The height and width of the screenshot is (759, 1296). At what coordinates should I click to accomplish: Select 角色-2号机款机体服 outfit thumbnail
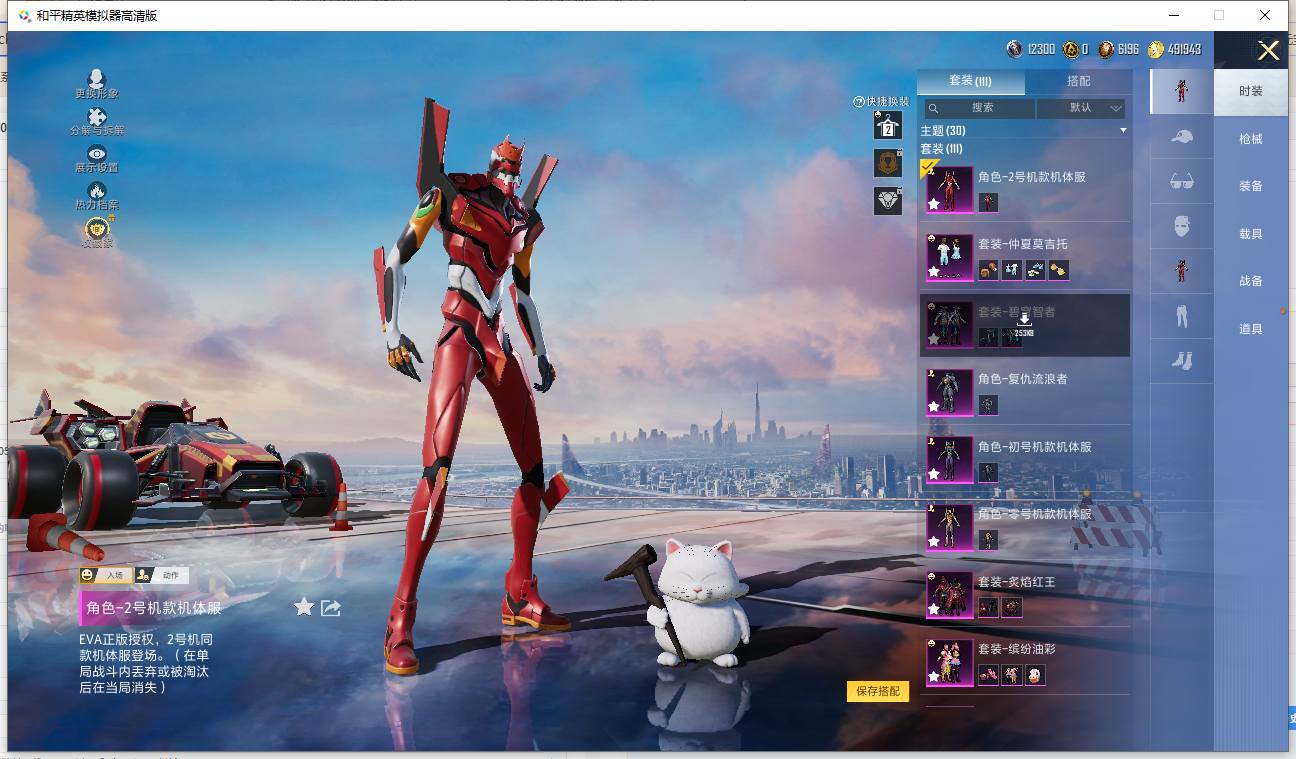point(949,189)
